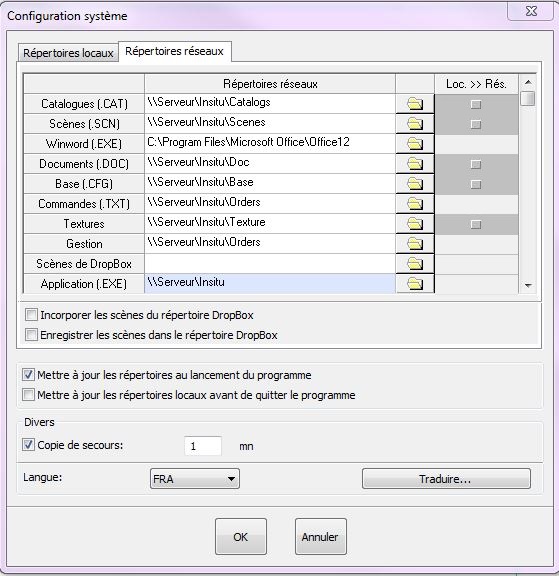Browse folder for Commandes (.TXT) row
The height and width of the screenshot is (576, 559).
415,204
